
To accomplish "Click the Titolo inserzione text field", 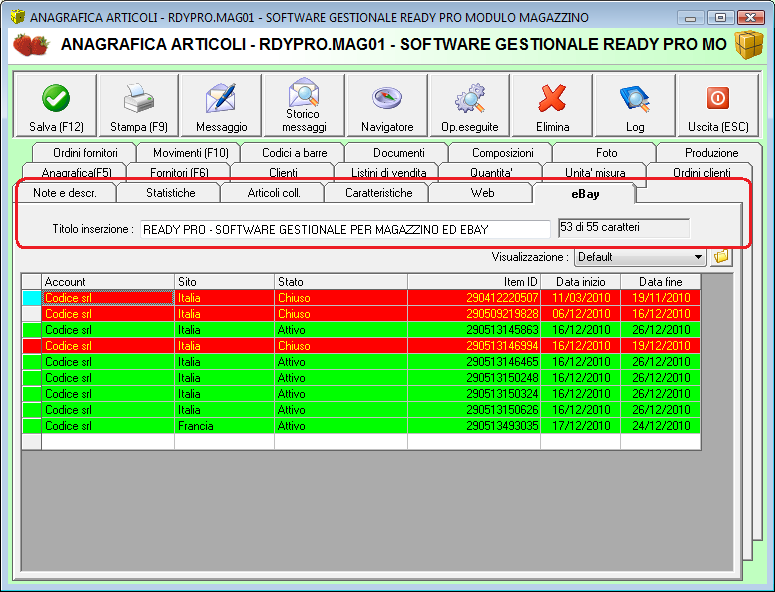I will (345, 229).
